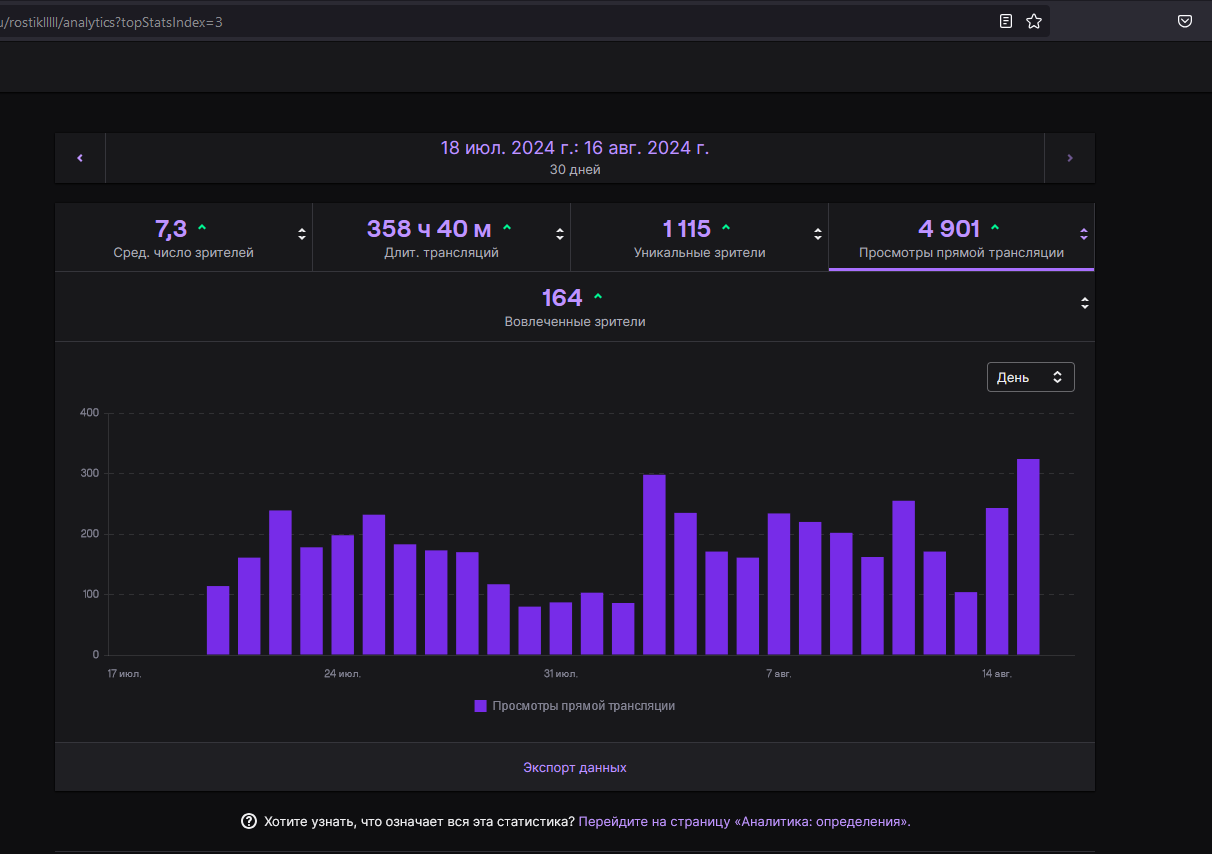Bookmark this page with star icon

click(x=1034, y=21)
